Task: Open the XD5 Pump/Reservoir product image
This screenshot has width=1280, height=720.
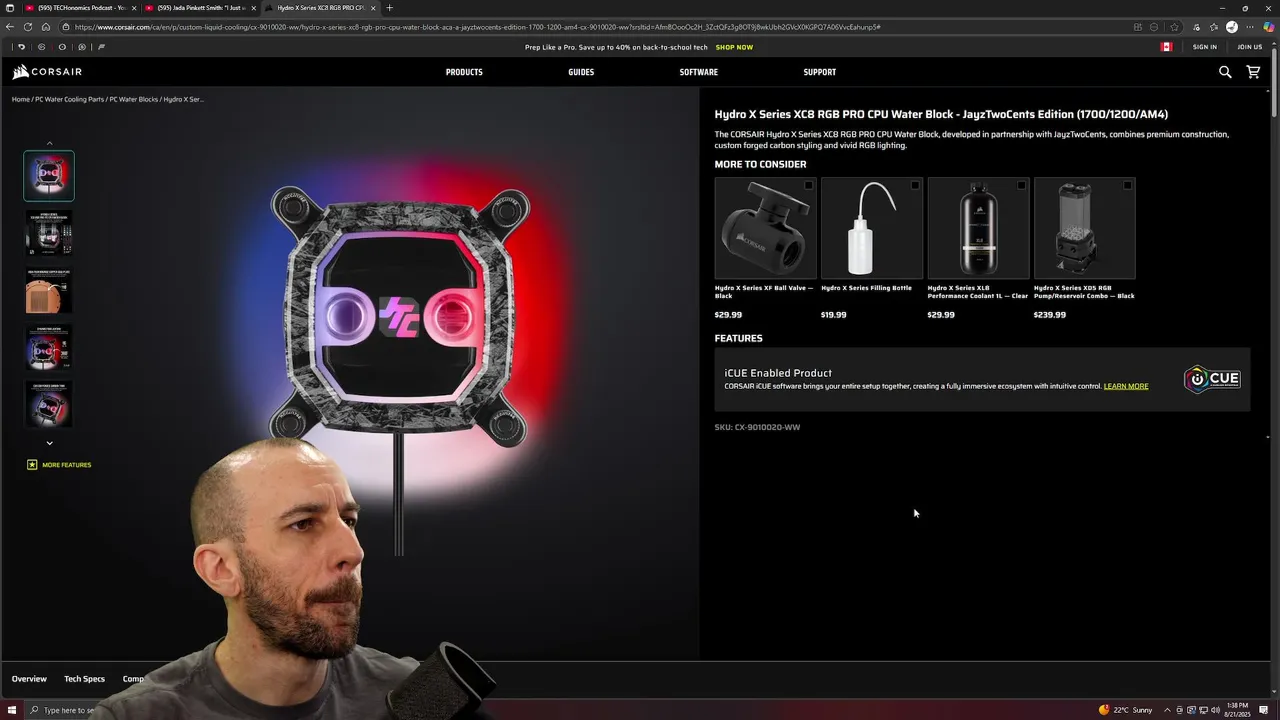Action: coord(1084,228)
